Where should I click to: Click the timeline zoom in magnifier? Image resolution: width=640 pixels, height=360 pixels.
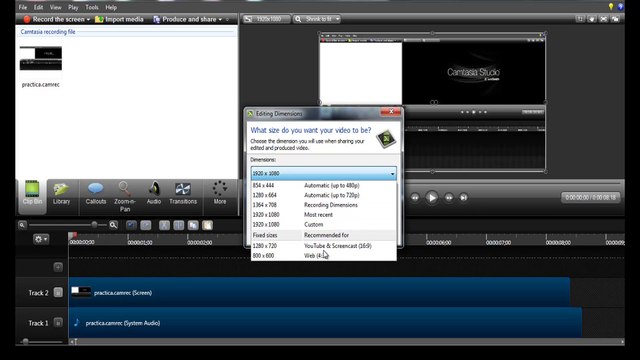(x=113, y=225)
